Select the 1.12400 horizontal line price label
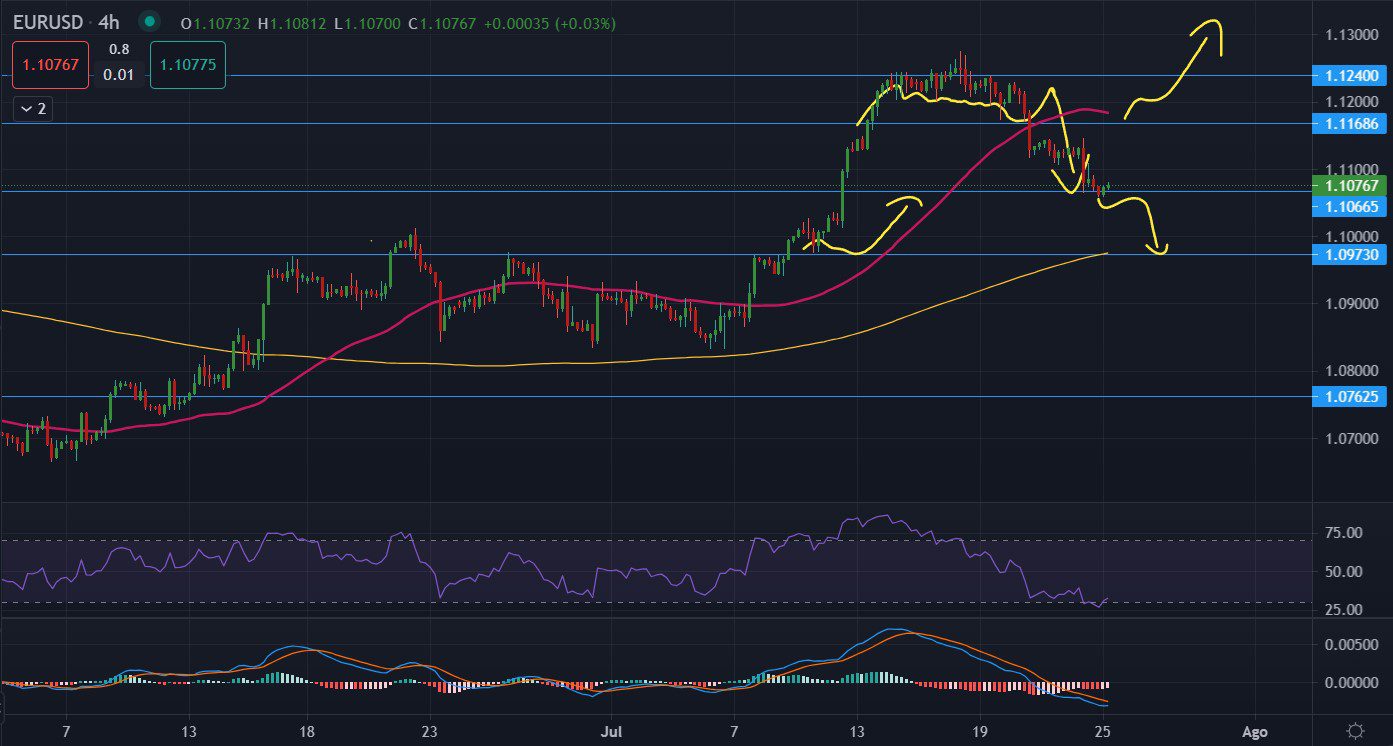The width and height of the screenshot is (1393, 746). point(1350,76)
